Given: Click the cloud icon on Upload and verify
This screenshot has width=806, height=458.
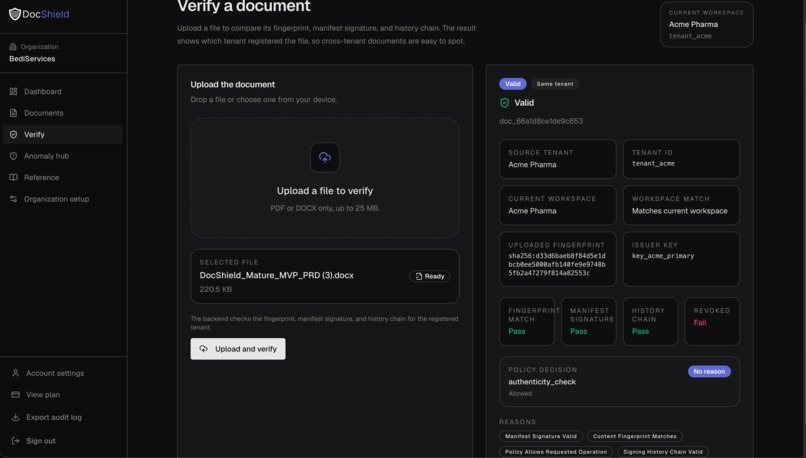Looking at the screenshot, I should click(204, 349).
